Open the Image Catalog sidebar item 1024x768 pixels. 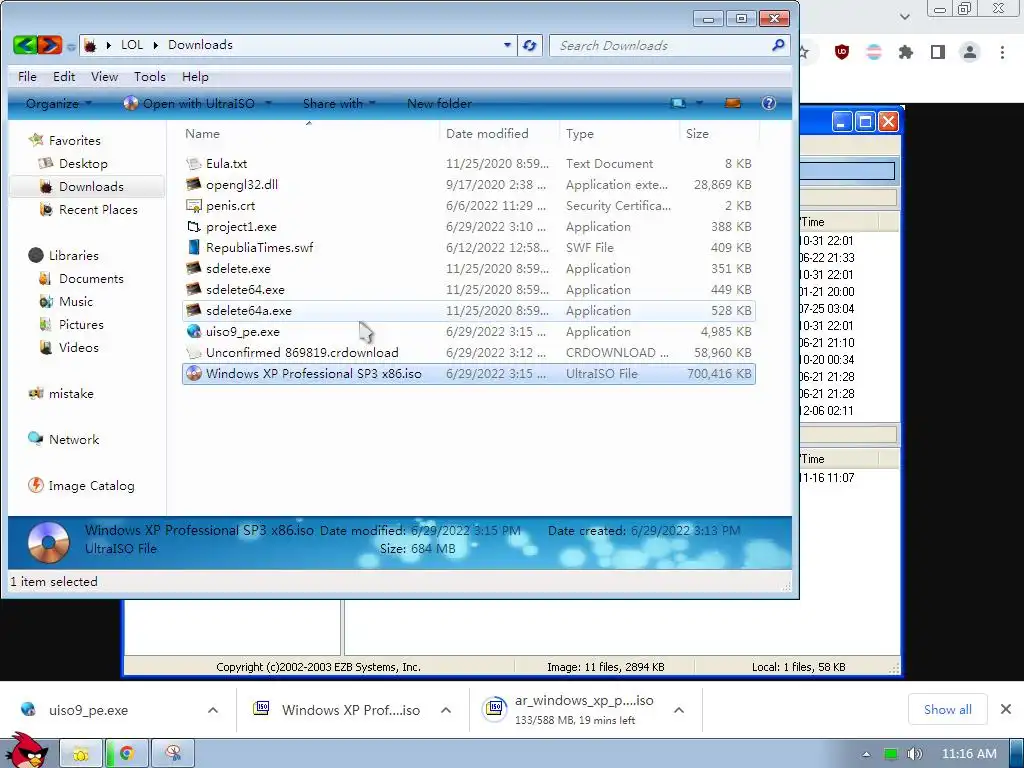click(x=82, y=485)
